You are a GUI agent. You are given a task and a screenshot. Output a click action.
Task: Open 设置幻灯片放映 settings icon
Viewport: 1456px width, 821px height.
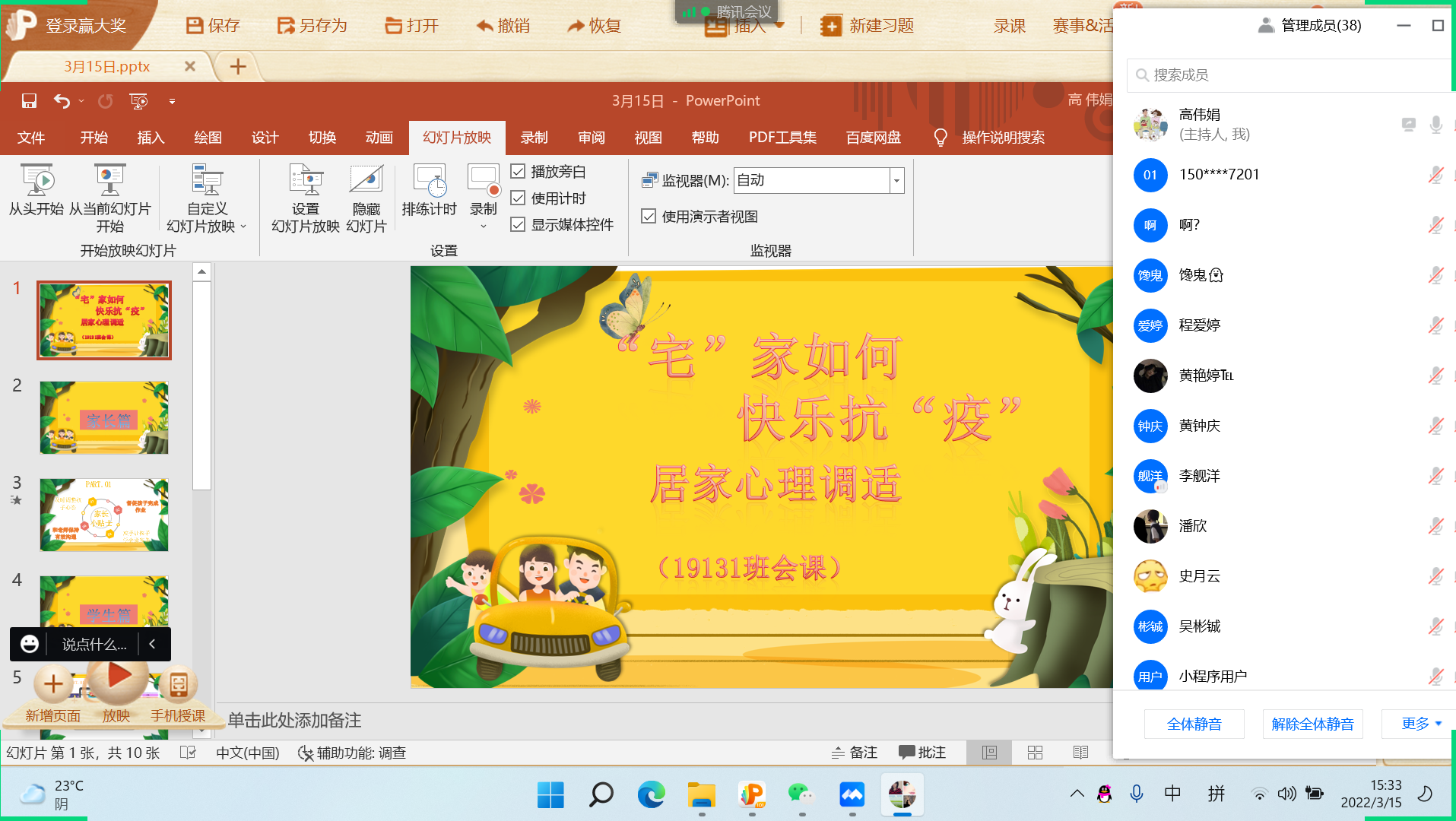point(306,182)
